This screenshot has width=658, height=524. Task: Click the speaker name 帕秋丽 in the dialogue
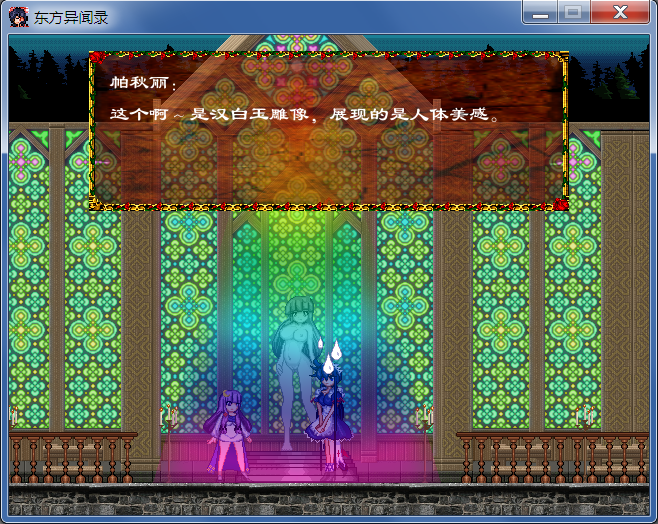click(139, 82)
